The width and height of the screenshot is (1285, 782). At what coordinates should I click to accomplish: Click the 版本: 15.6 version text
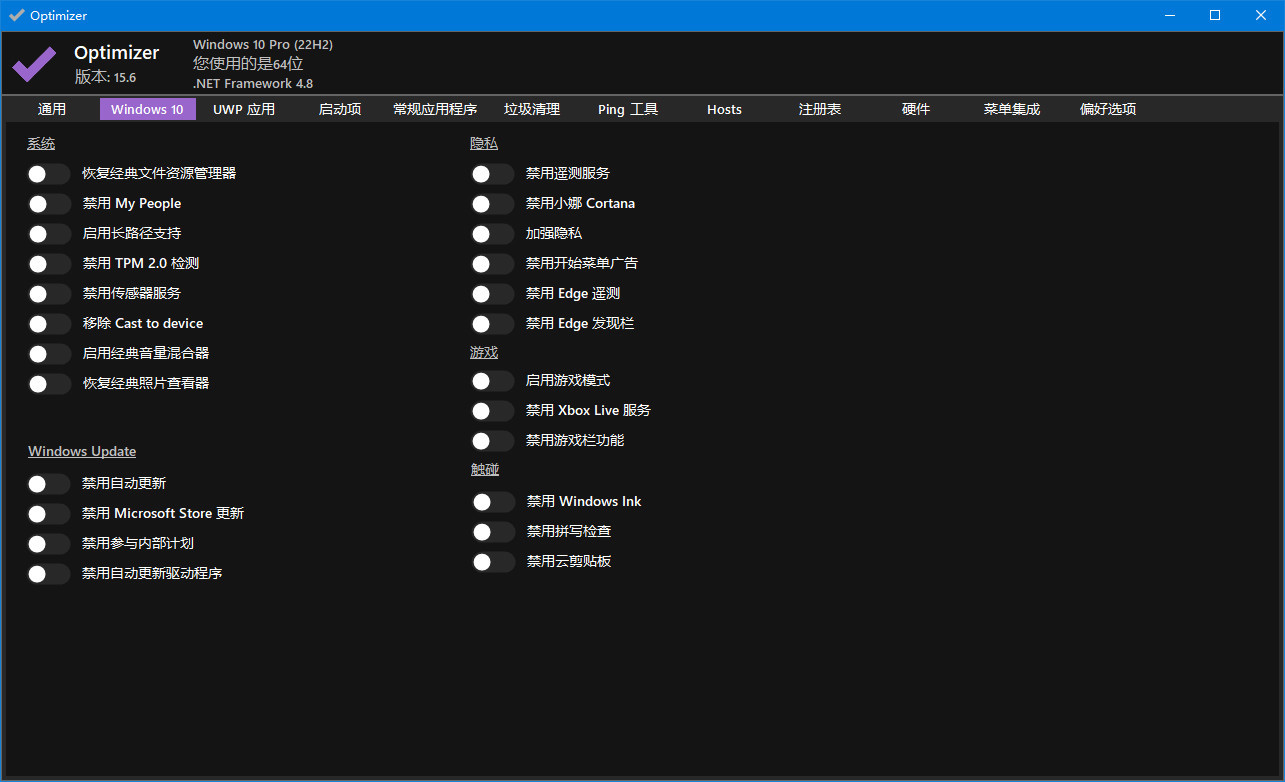[105, 77]
